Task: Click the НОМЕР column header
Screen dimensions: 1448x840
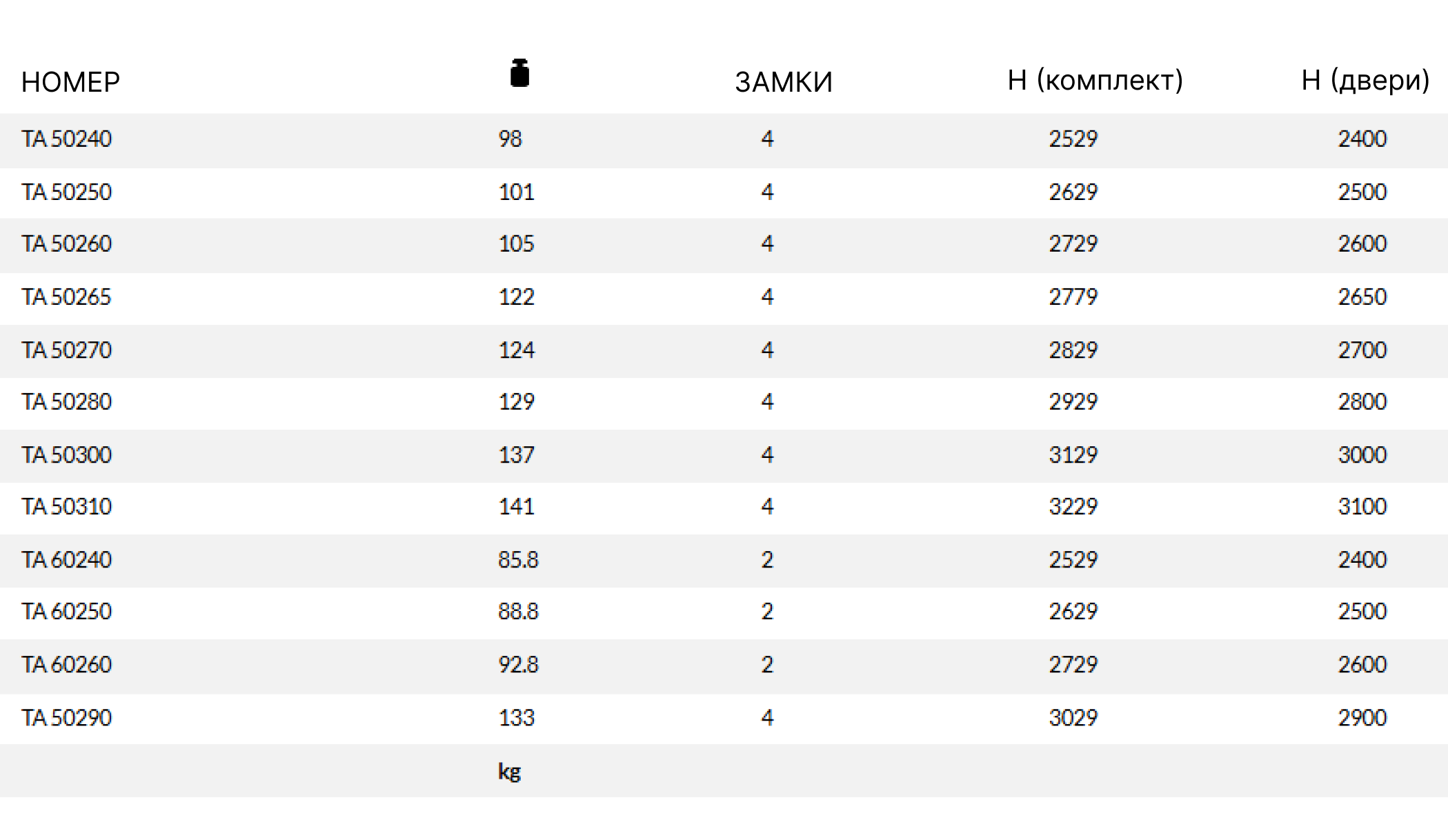Action: 70,82
